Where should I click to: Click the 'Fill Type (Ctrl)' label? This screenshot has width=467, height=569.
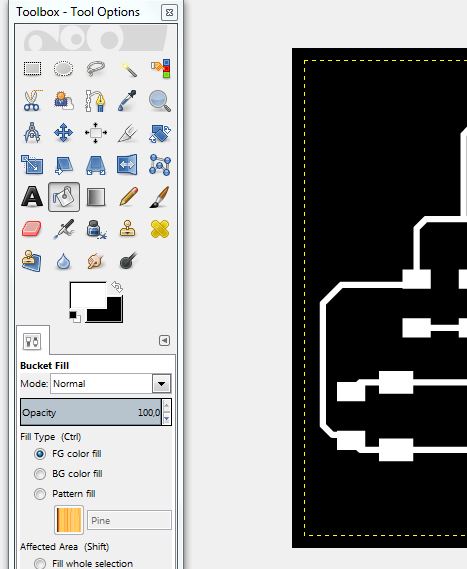(x=50, y=437)
